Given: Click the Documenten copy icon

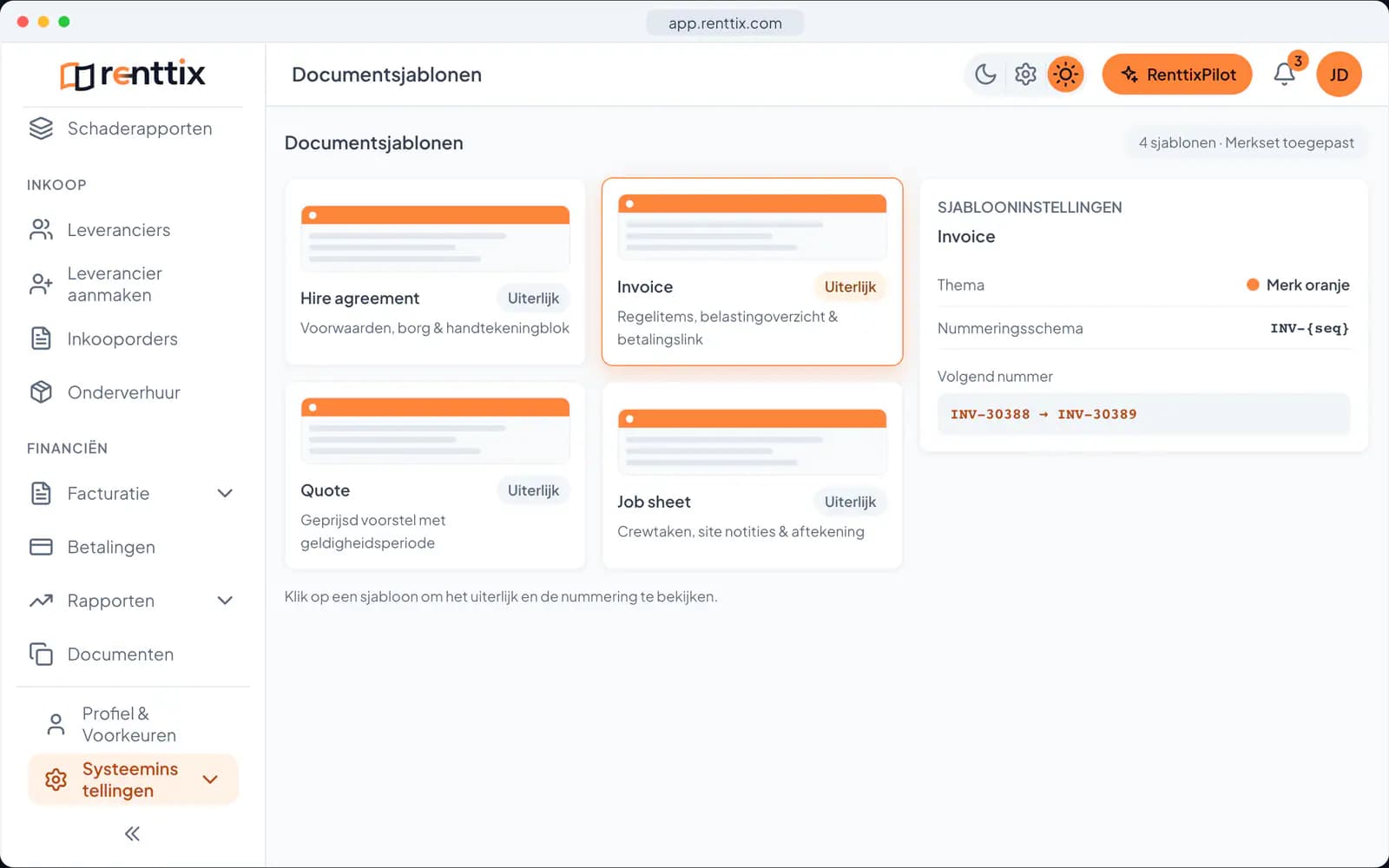Looking at the screenshot, I should [x=41, y=654].
